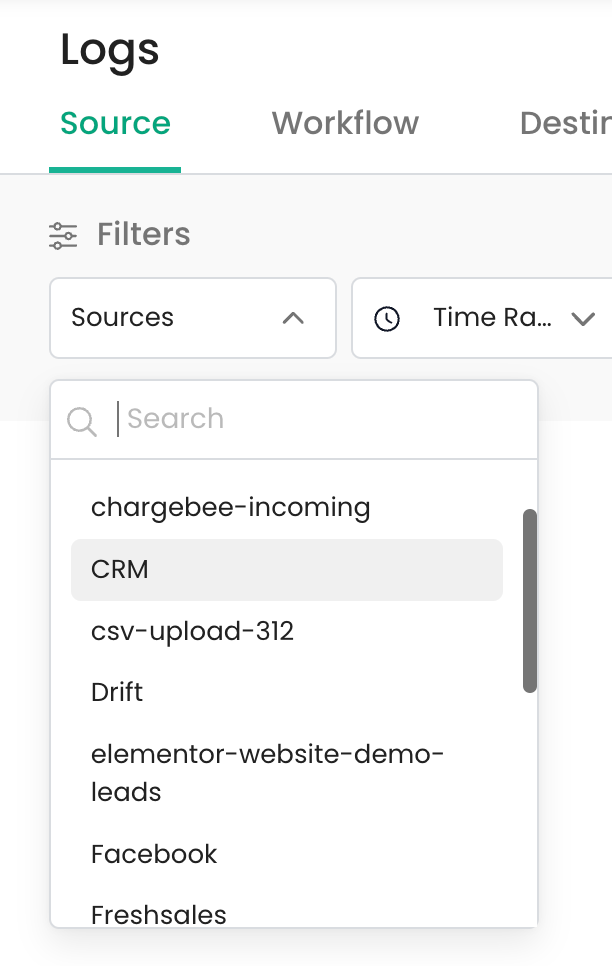Open the Time Range dropdown

(x=482, y=318)
